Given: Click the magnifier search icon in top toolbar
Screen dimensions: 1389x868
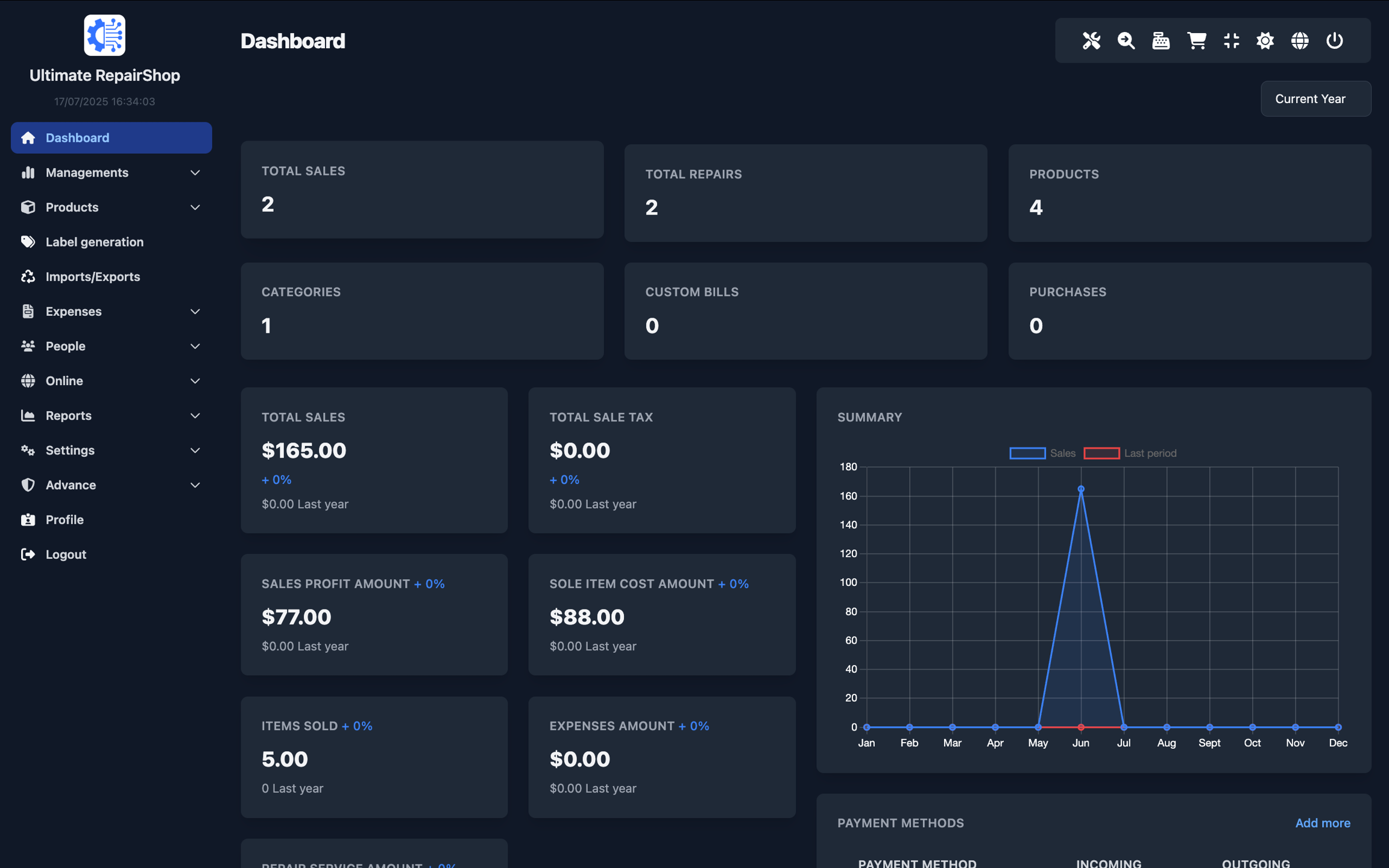Looking at the screenshot, I should [1126, 40].
